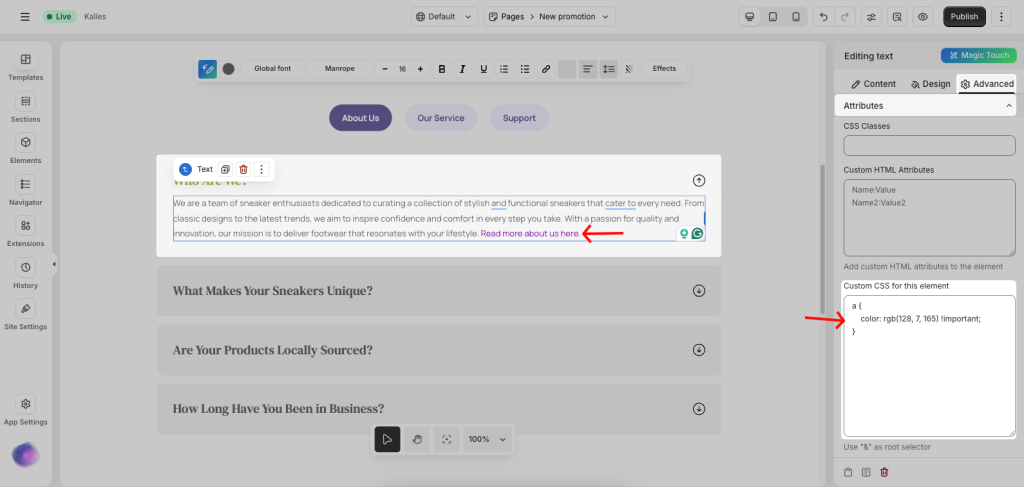Open the Pages New promotion dropdown
1024x487 pixels.
click(549, 17)
